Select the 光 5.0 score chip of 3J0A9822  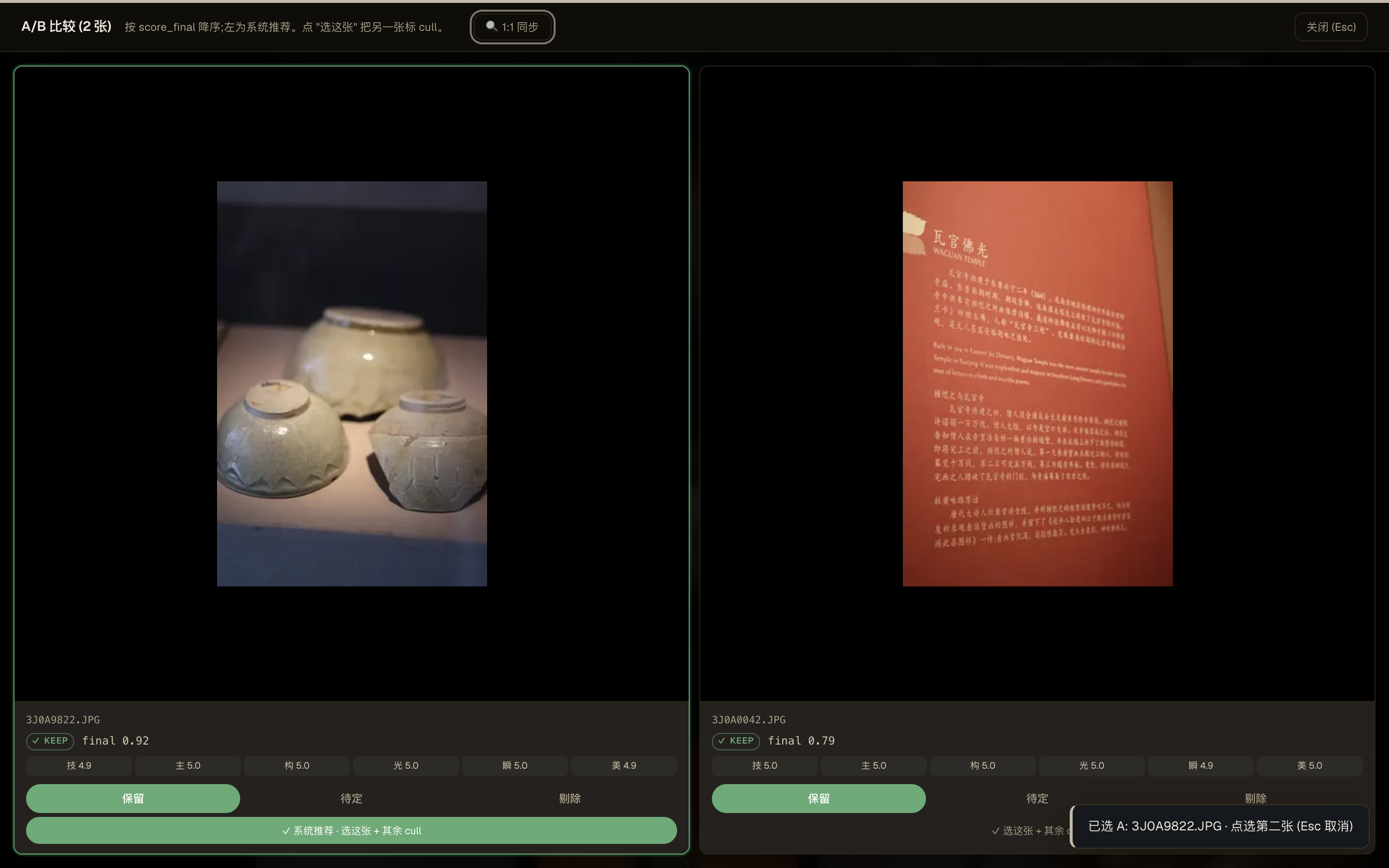click(x=406, y=765)
